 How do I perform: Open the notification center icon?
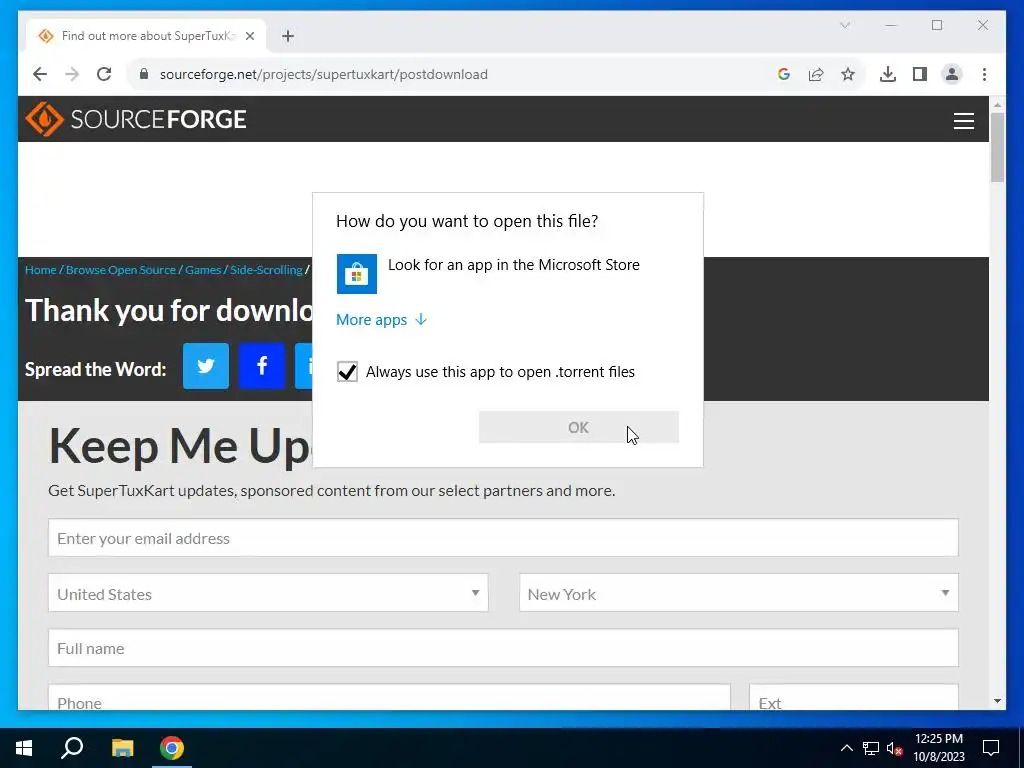point(991,748)
